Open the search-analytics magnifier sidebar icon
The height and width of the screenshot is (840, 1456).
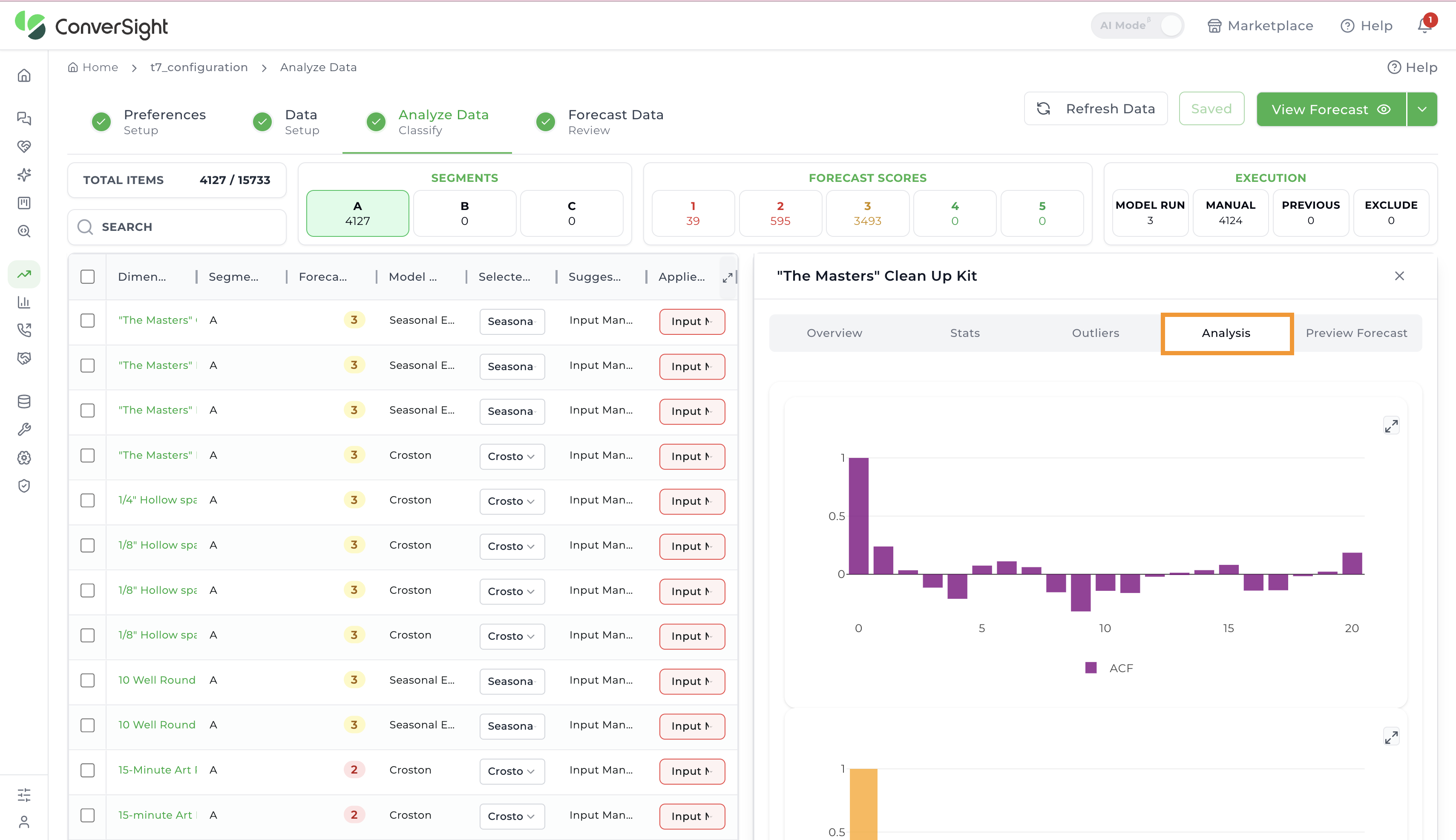(x=24, y=231)
